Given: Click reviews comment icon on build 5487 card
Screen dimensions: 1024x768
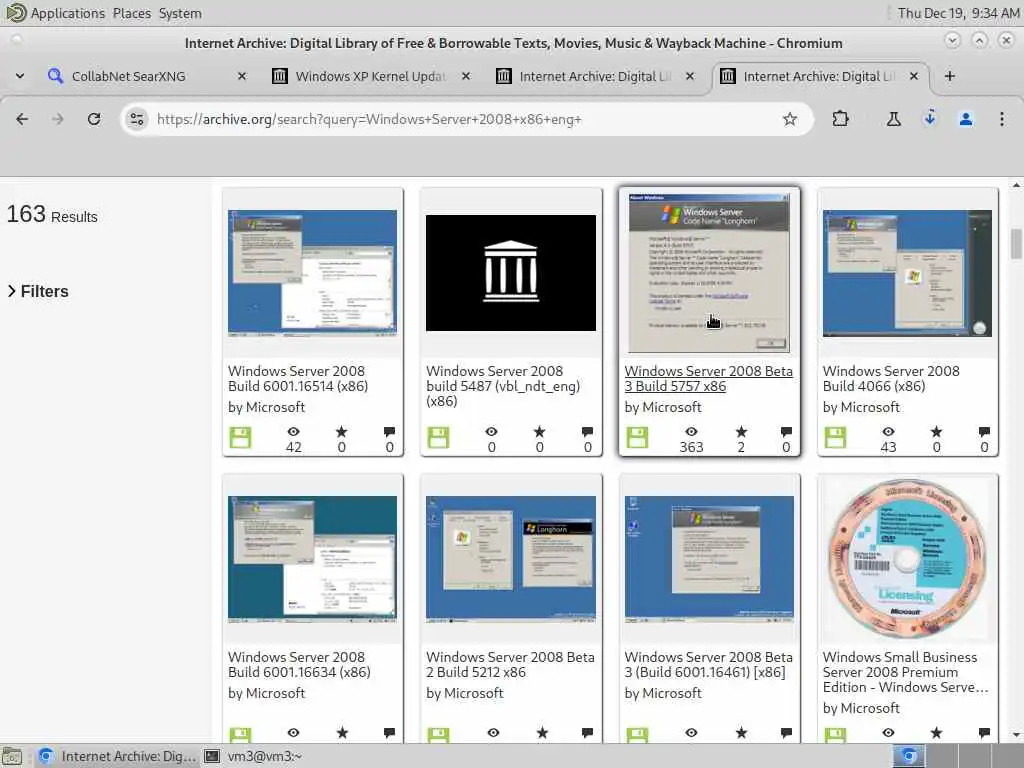Looking at the screenshot, I should point(588,432).
